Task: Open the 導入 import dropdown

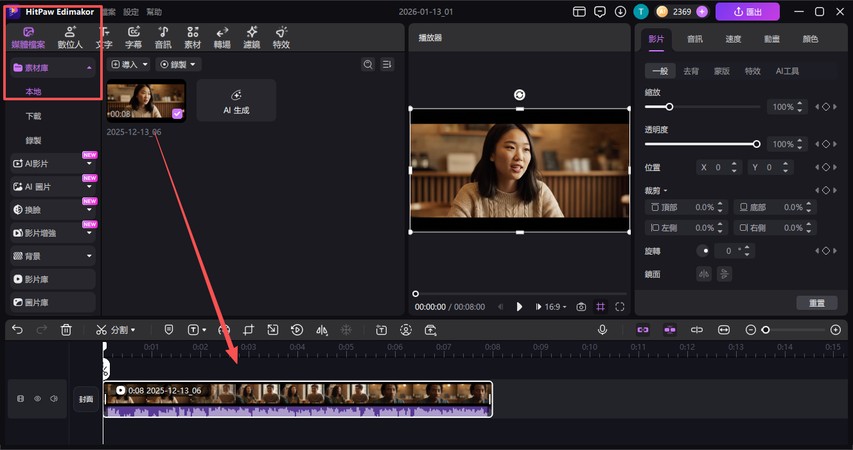Action: 129,64
